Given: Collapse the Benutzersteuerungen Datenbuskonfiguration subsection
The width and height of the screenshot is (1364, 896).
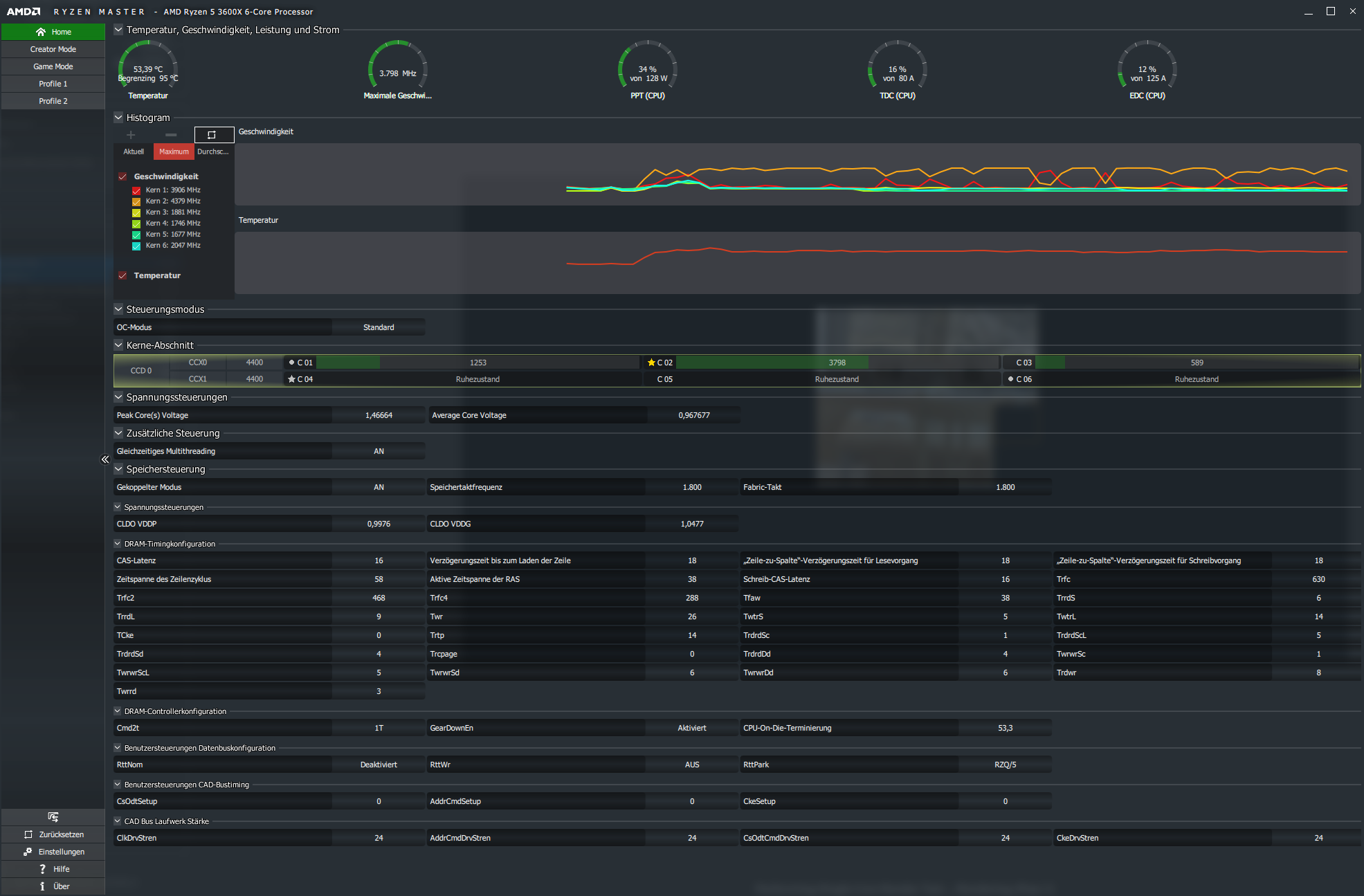Looking at the screenshot, I should [x=118, y=748].
